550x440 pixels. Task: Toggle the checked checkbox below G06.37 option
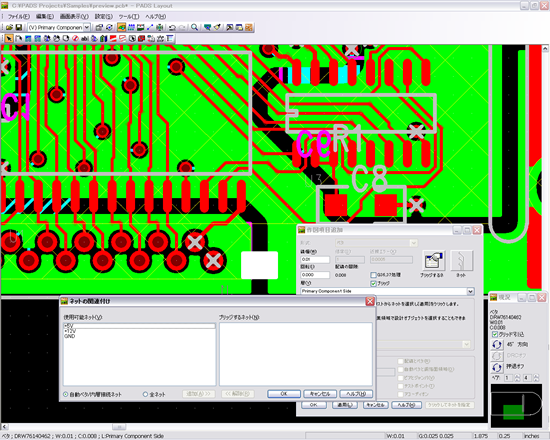(374, 283)
